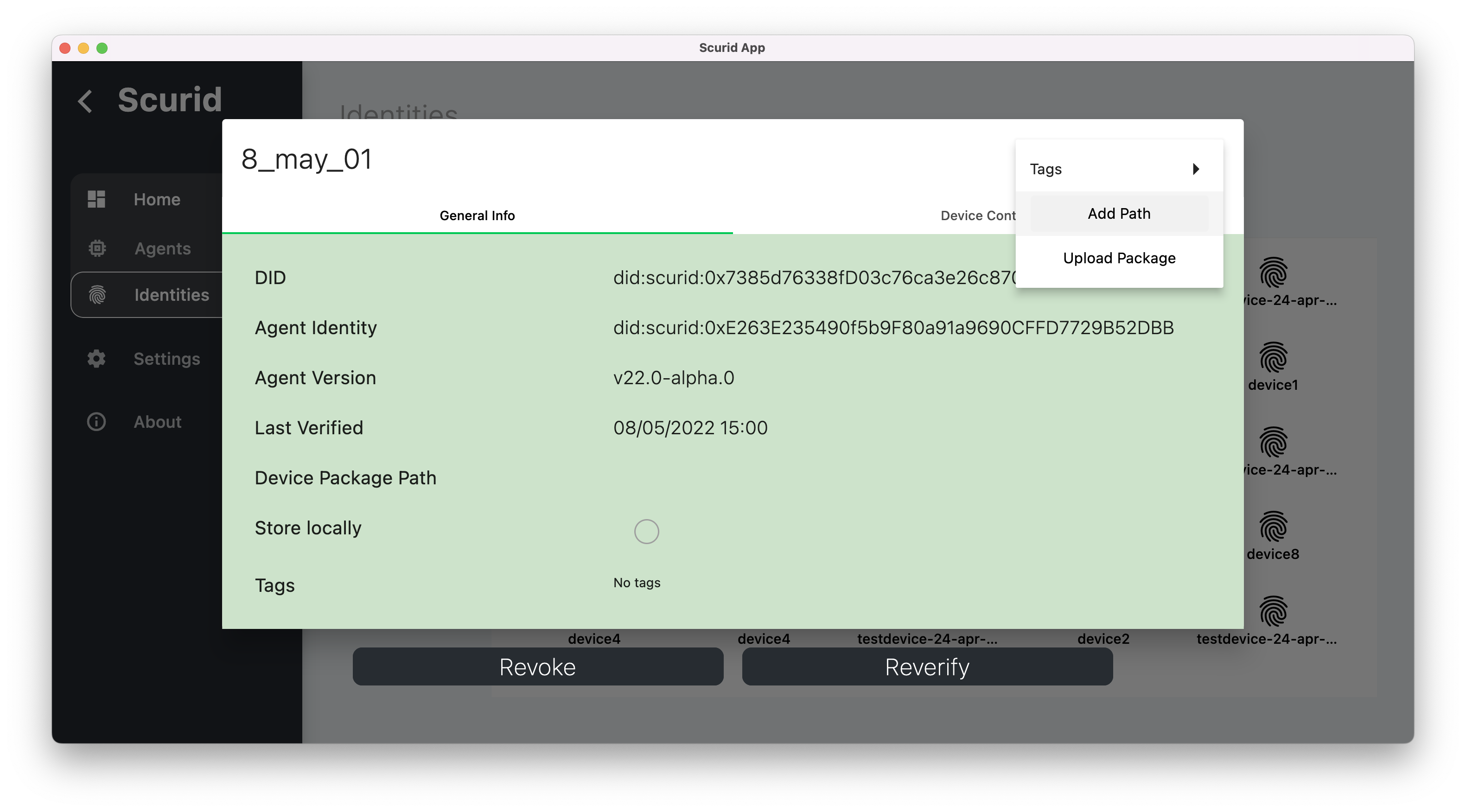Click the Last Verified date 08/05/2022 15:00
Viewport: 1466px width, 812px height.
[x=690, y=427]
